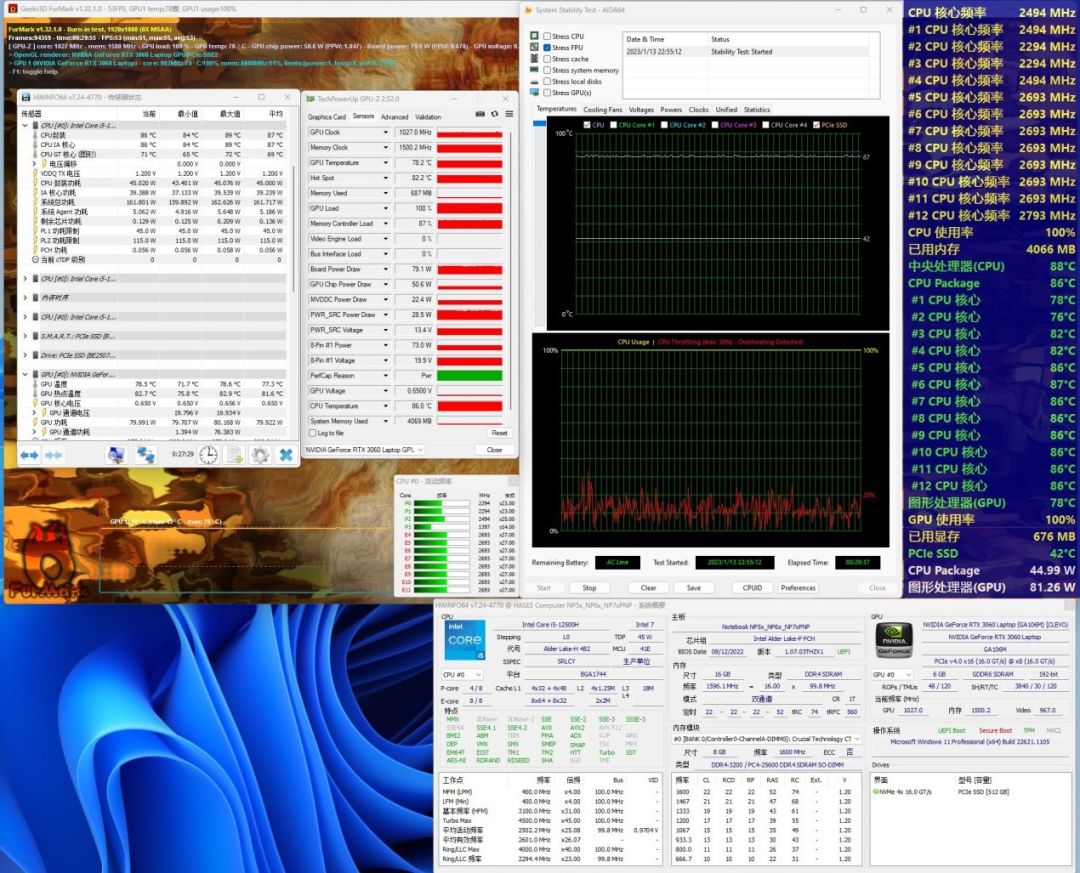
Task: Uncheck the Stress FPU checkbox
Action: click(546, 48)
